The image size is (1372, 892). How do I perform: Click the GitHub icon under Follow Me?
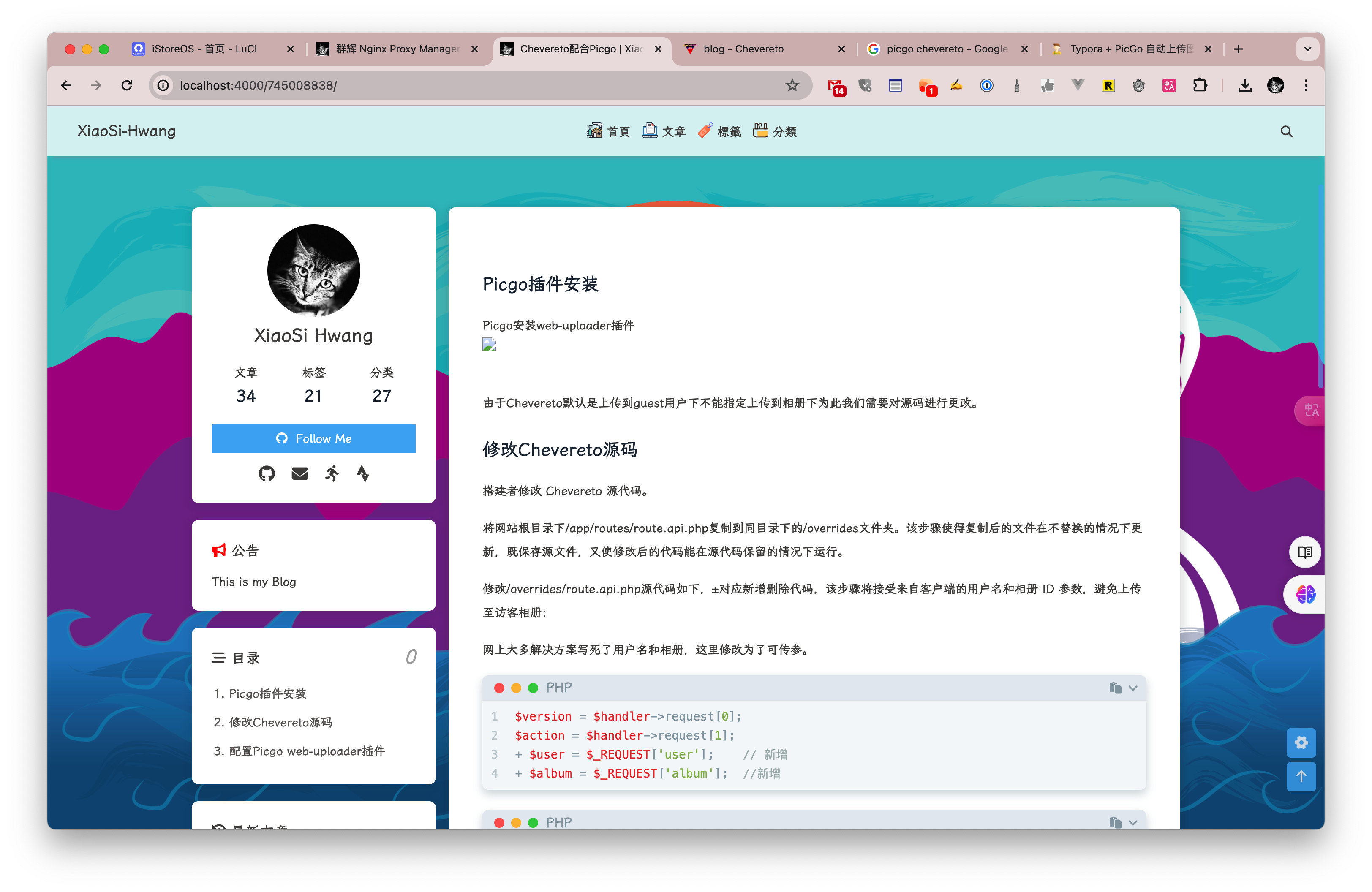(x=266, y=473)
